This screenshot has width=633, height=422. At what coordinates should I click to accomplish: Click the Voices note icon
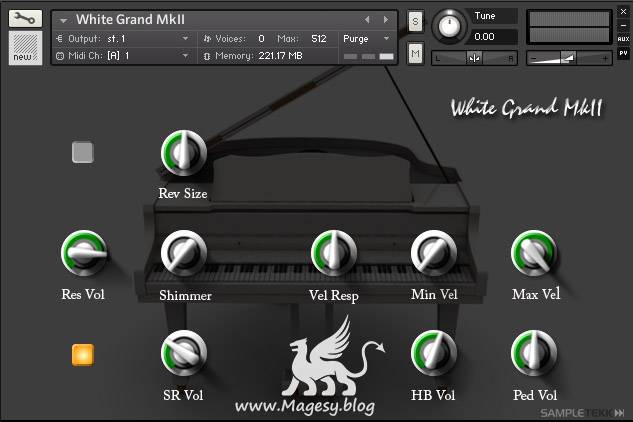(207, 39)
